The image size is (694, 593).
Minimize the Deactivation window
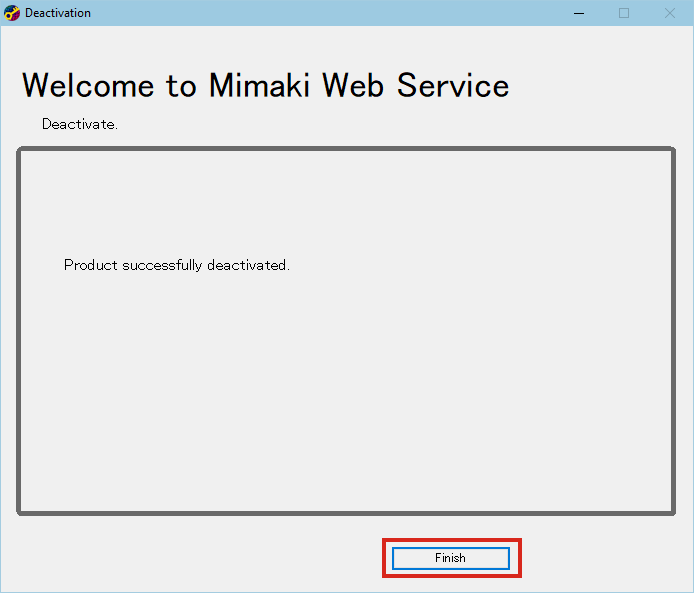(578, 13)
